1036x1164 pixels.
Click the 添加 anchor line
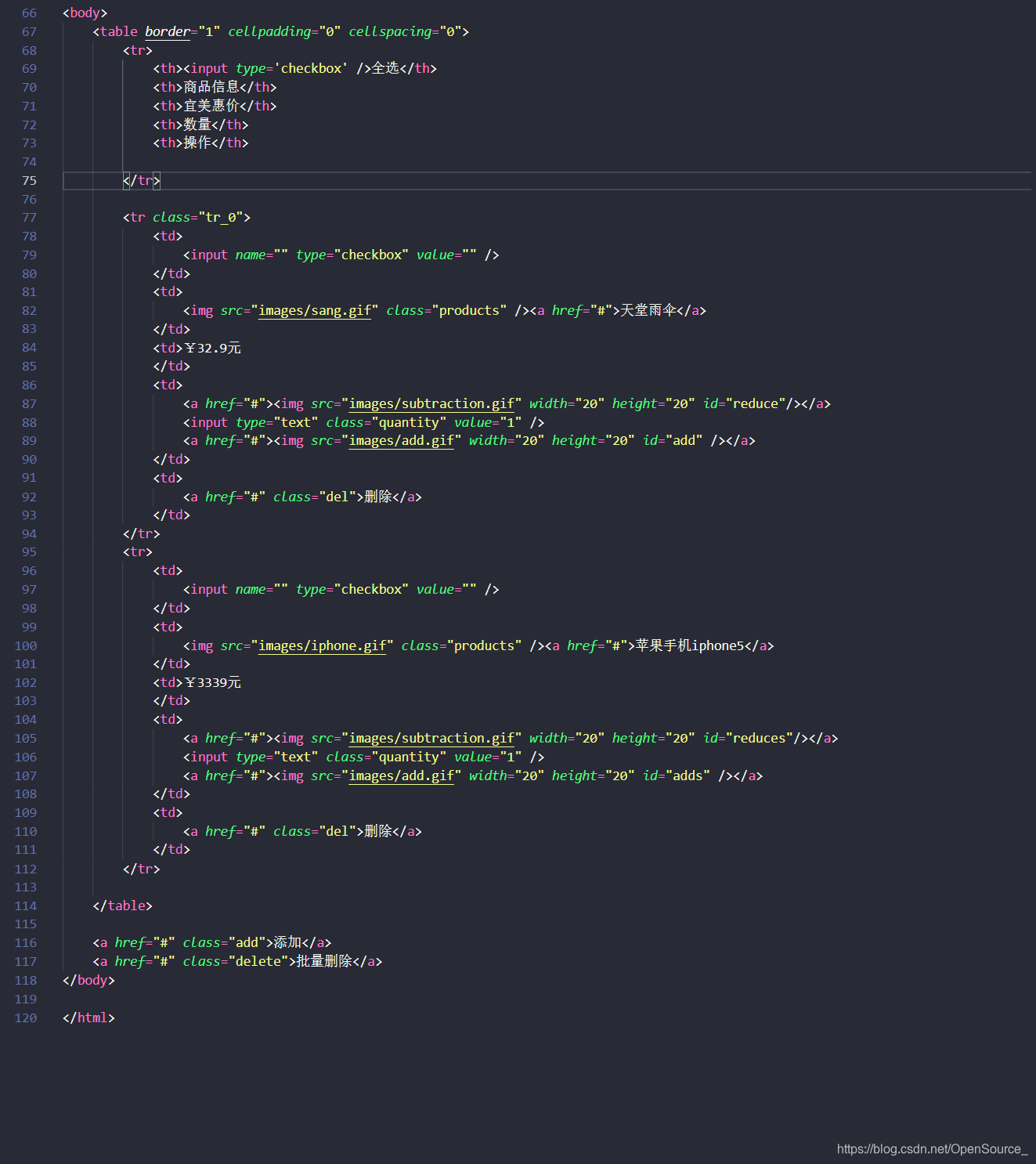(212, 942)
